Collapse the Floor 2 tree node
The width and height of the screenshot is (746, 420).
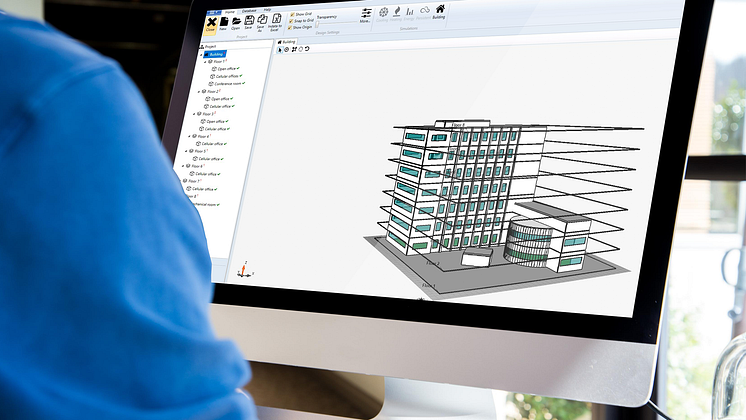199,91
